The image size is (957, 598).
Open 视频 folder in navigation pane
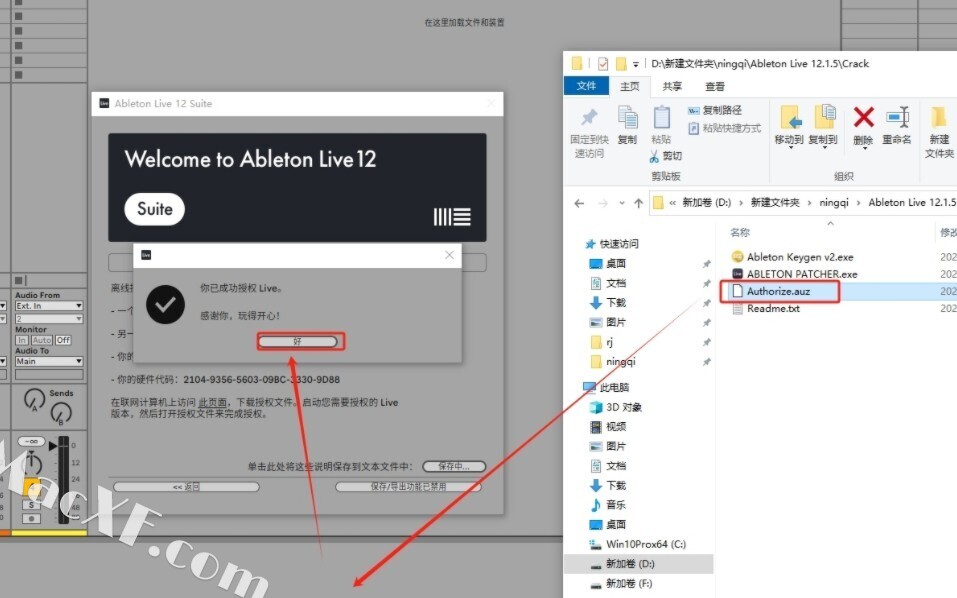coord(608,427)
